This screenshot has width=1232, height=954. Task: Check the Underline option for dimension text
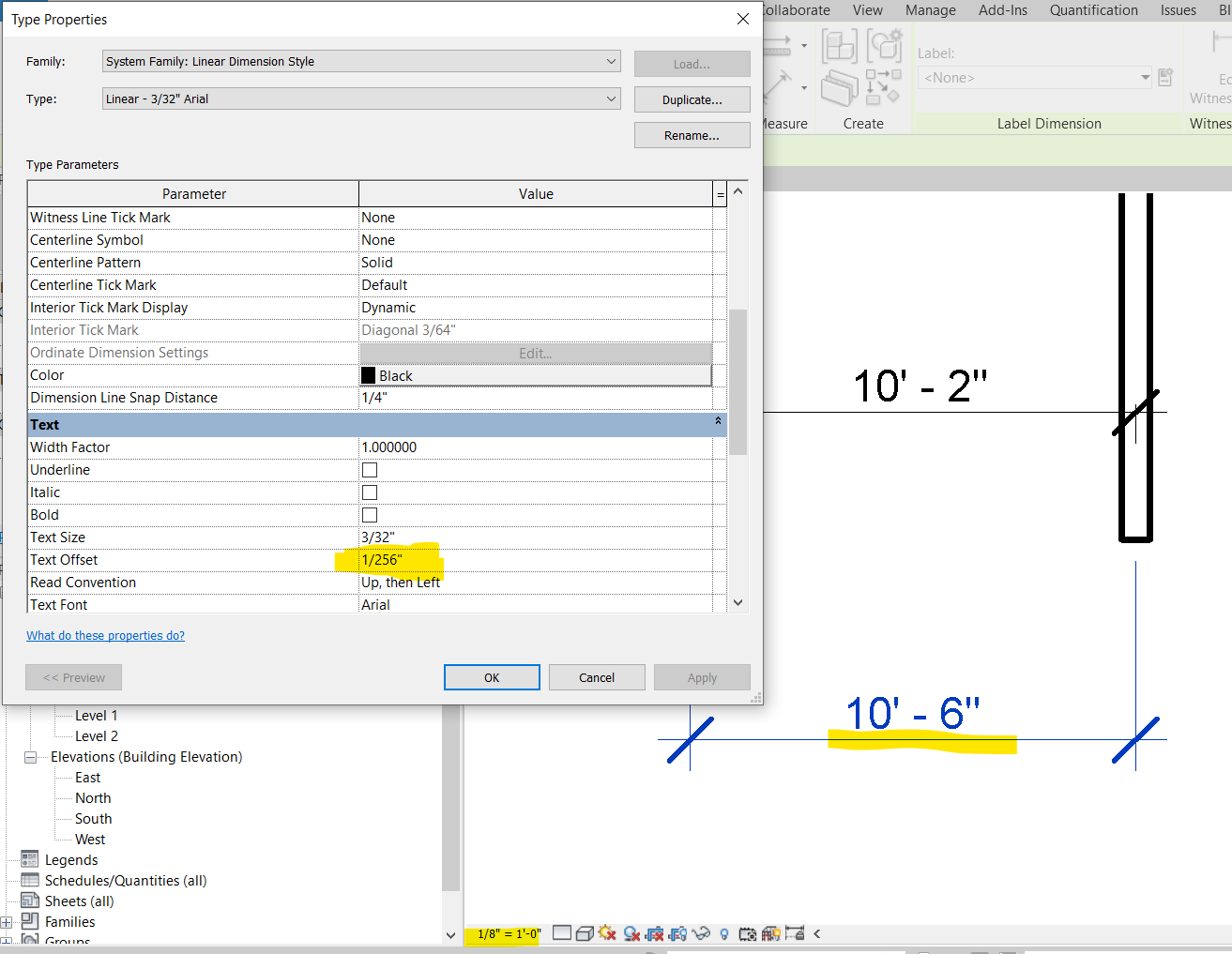369,469
